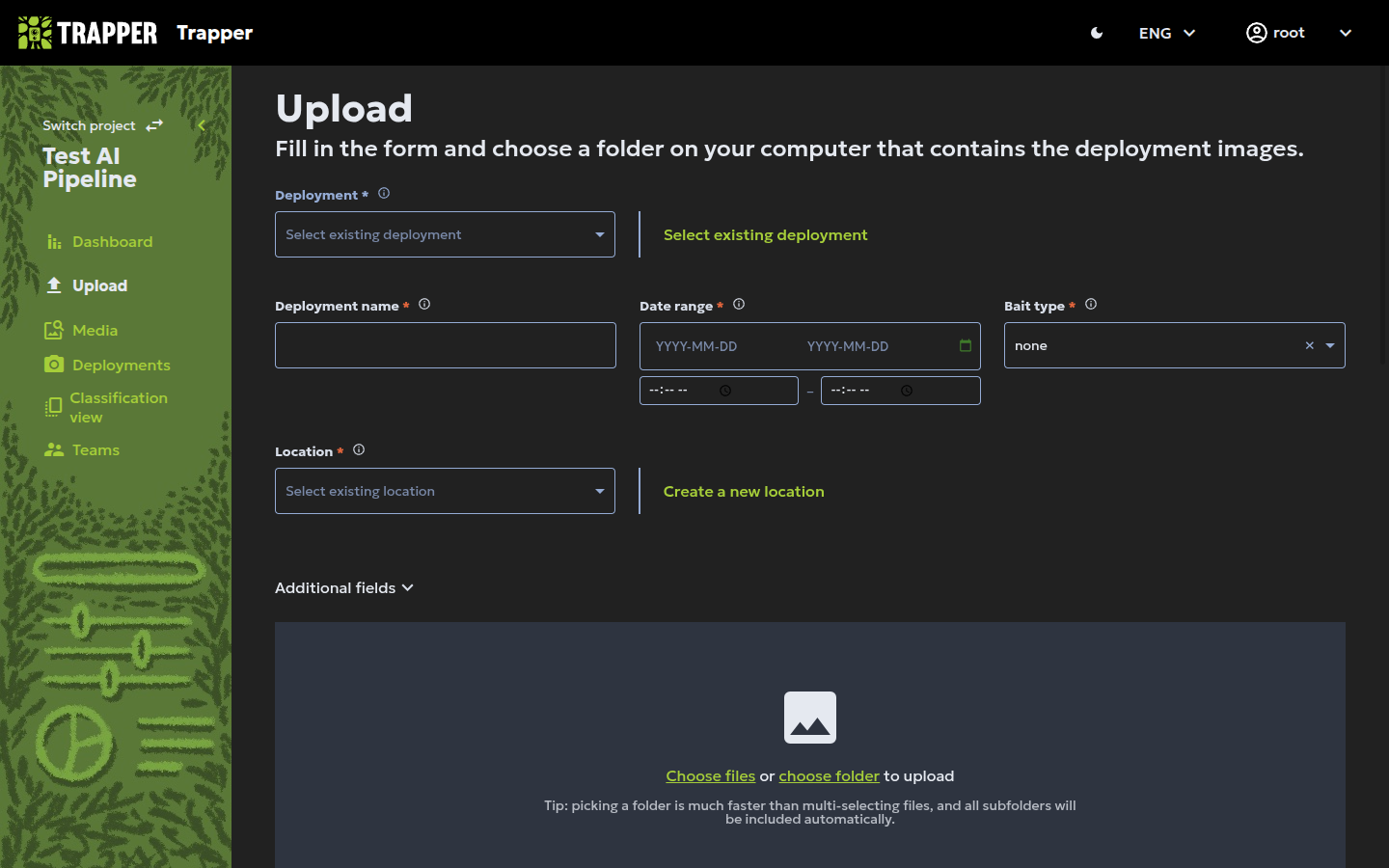
Task: Focus the Deployment name input field
Action: (x=445, y=345)
